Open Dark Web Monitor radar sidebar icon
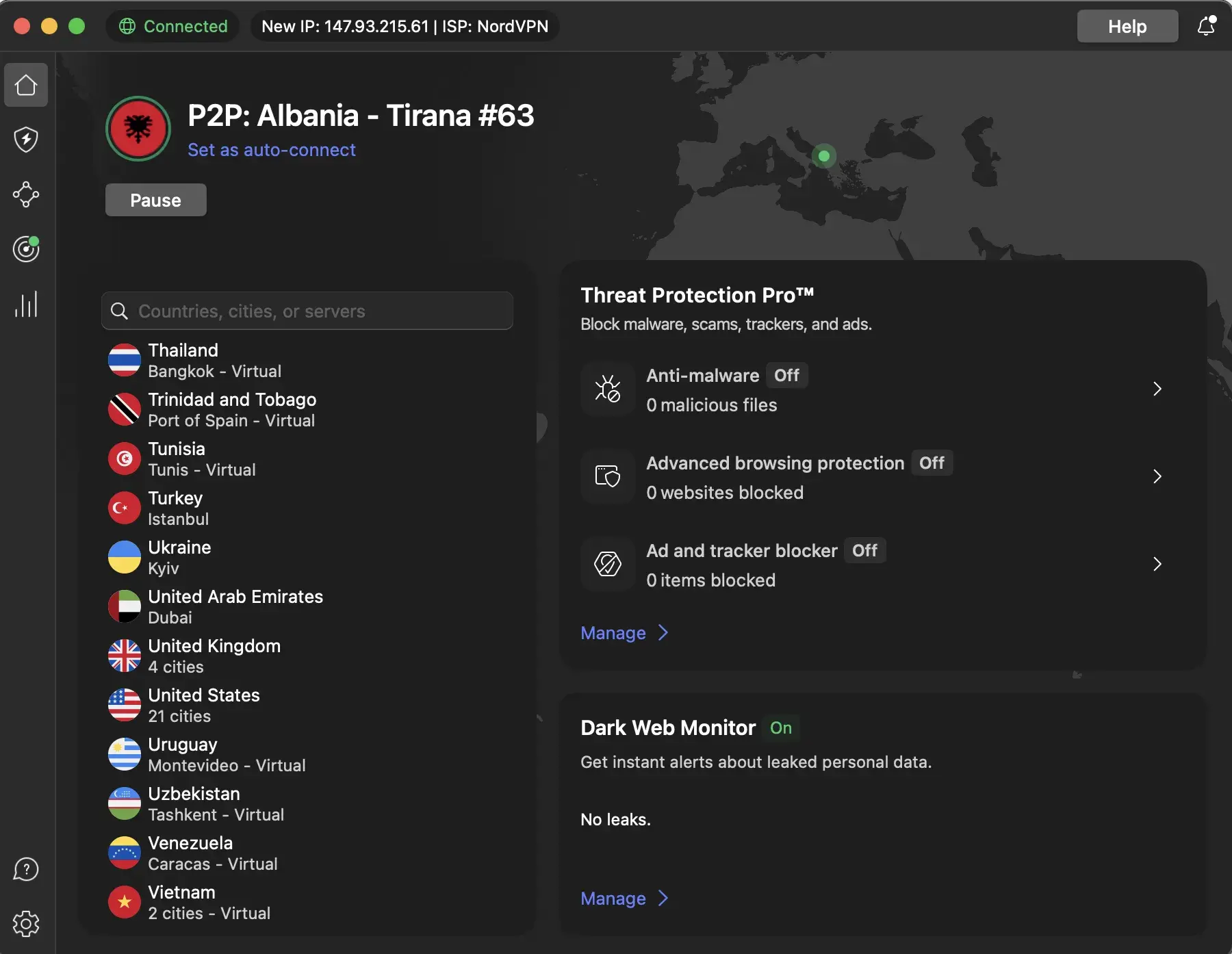This screenshot has height=954, width=1232. click(26, 249)
